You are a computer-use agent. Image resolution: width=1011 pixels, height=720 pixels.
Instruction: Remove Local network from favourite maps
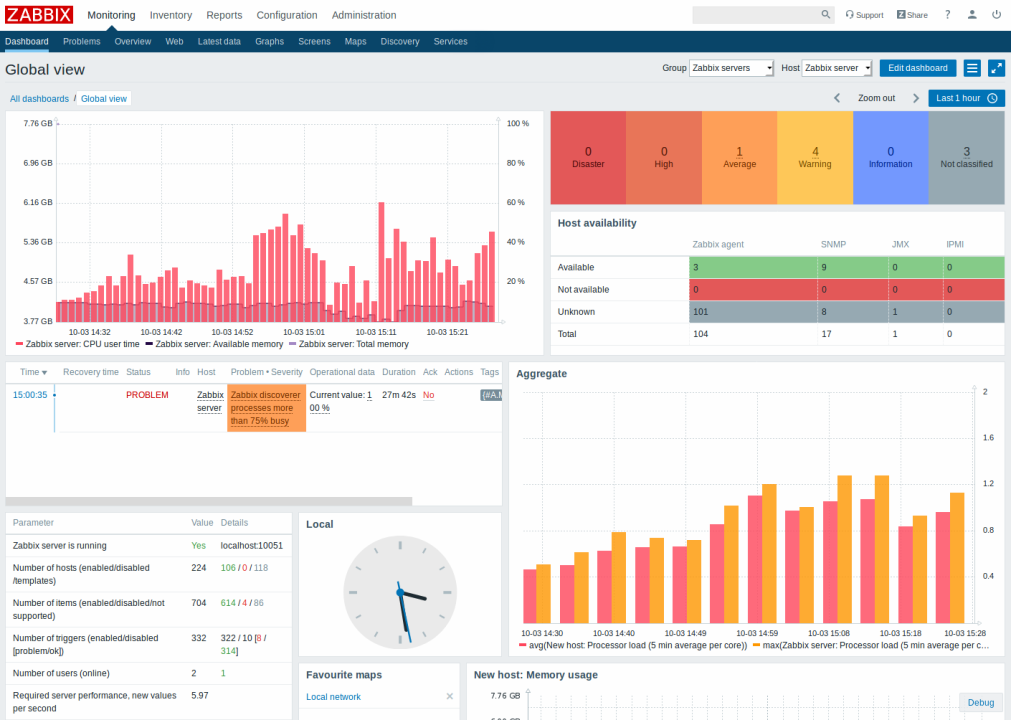pyautogui.click(x=449, y=696)
